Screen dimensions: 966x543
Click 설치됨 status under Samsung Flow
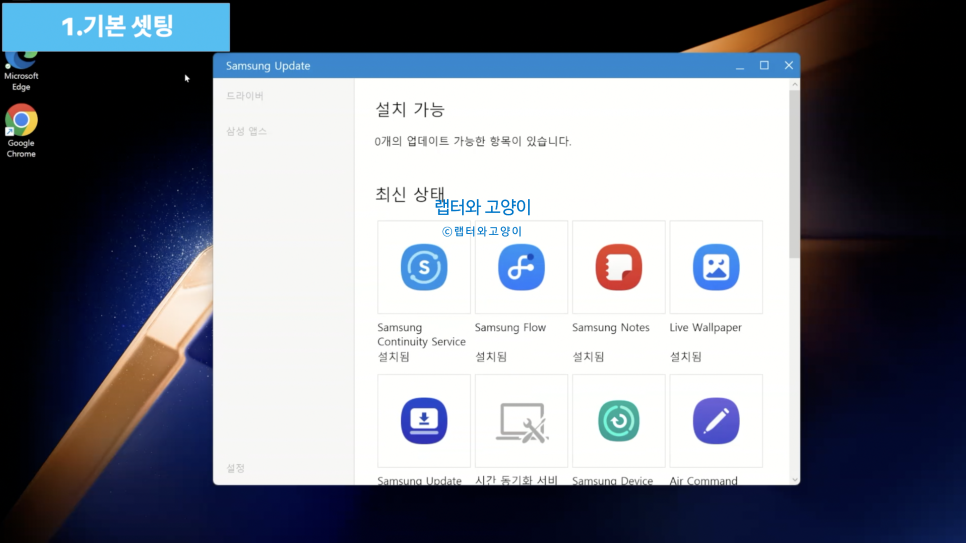tap(490, 356)
